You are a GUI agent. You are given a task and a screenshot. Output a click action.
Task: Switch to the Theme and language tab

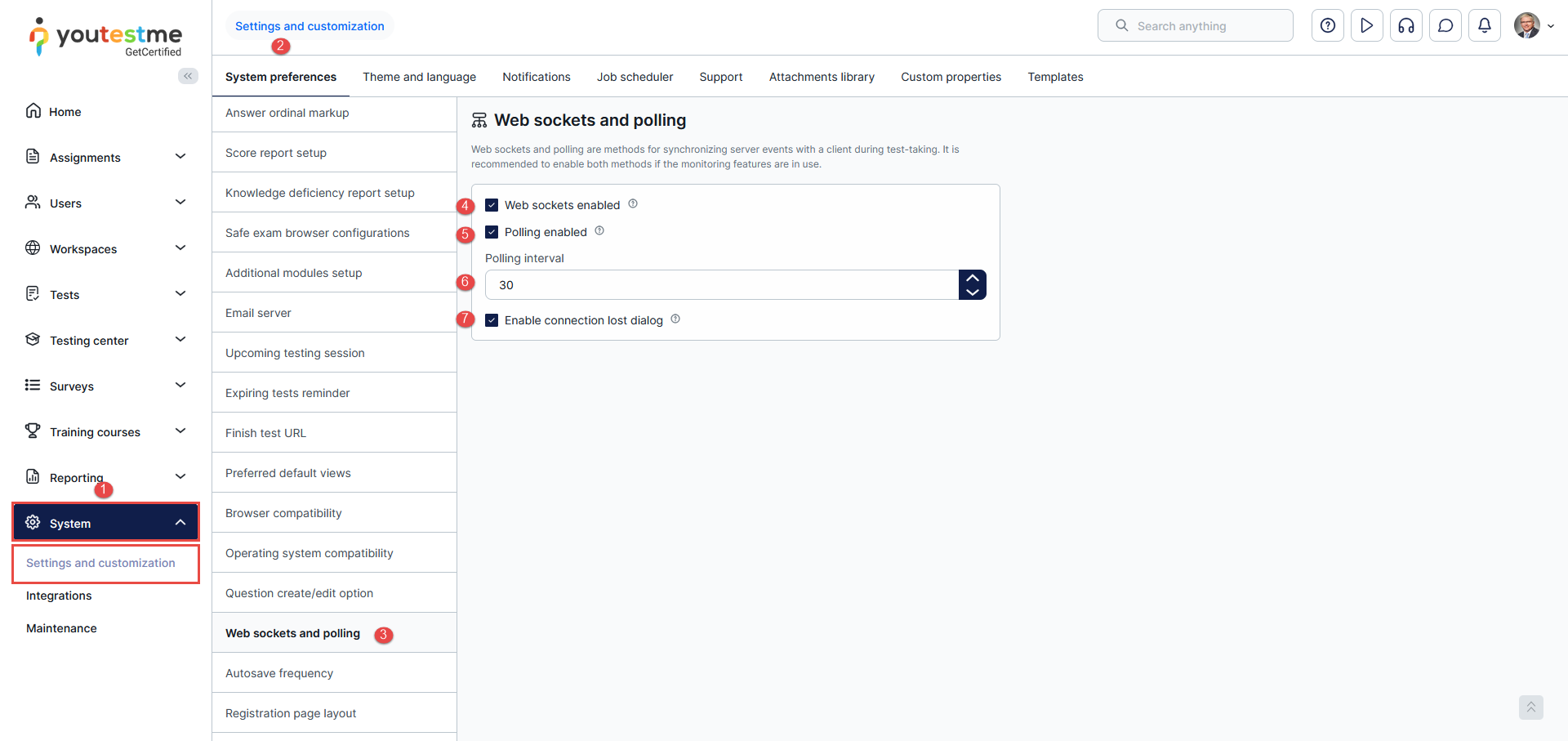coord(419,77)
